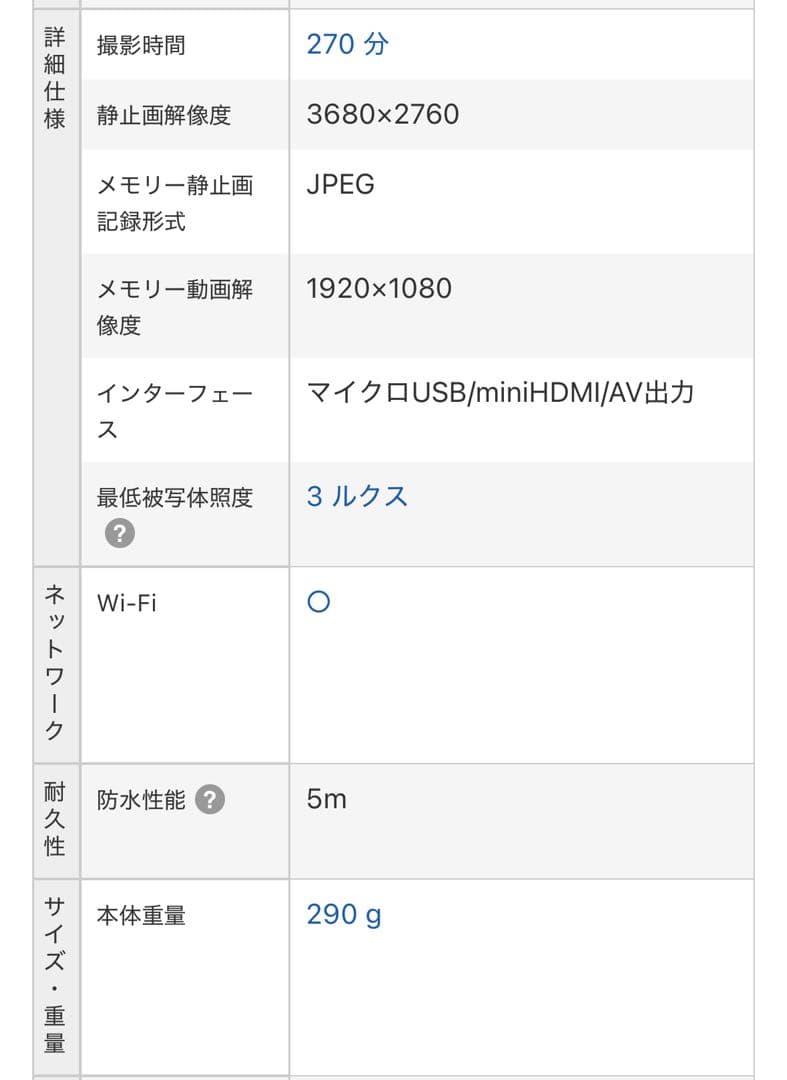The height and width of the screenshot is (1080, 787).
Task: Click the 1920×1080 video resolution value
Action: click(383, 289)
